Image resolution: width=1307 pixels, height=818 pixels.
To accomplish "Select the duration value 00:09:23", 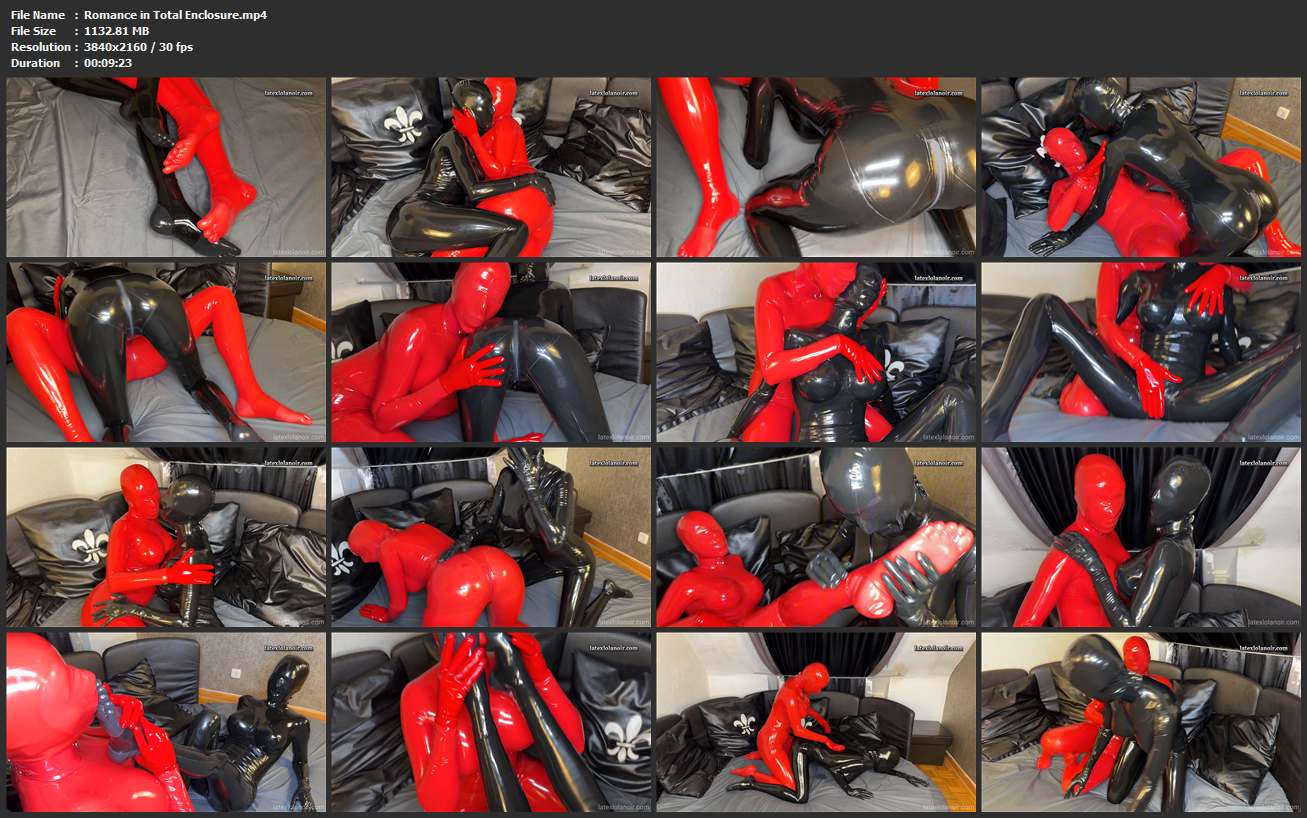I will click(108, 63).
